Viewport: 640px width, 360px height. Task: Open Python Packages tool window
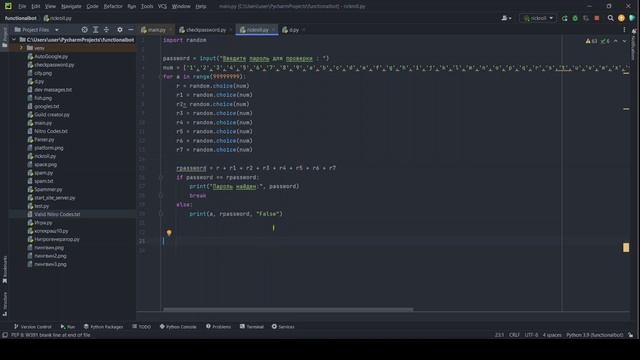click(x=103, y=327)
